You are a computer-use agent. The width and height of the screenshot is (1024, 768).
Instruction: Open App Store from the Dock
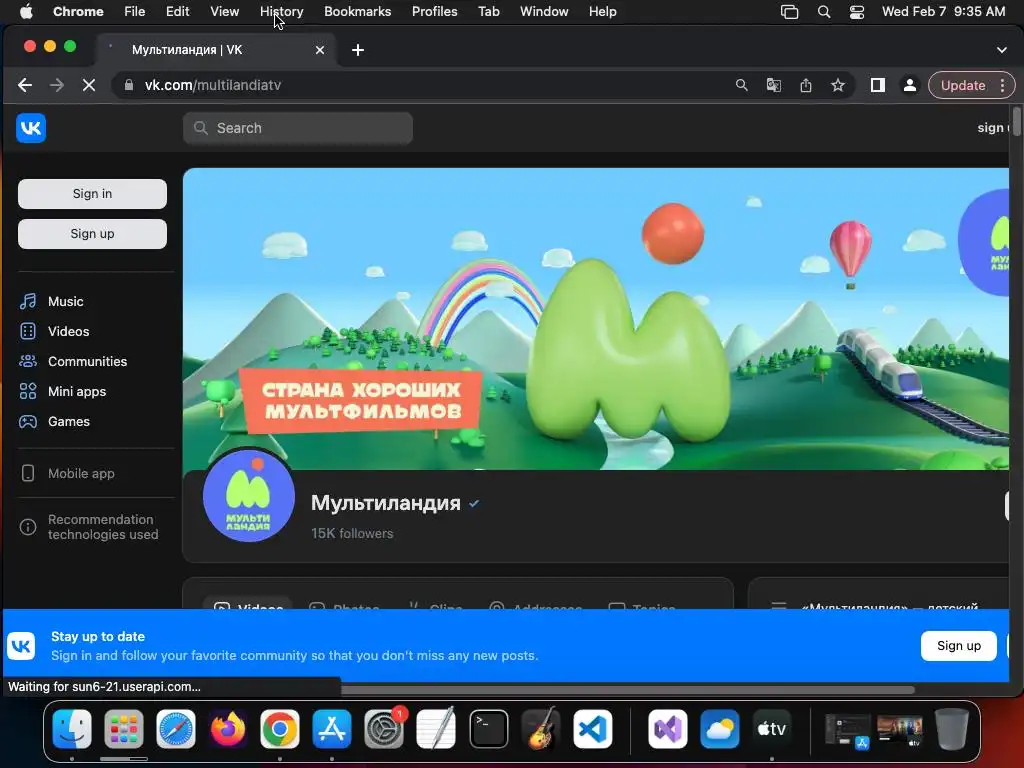[x=332, y=729]
